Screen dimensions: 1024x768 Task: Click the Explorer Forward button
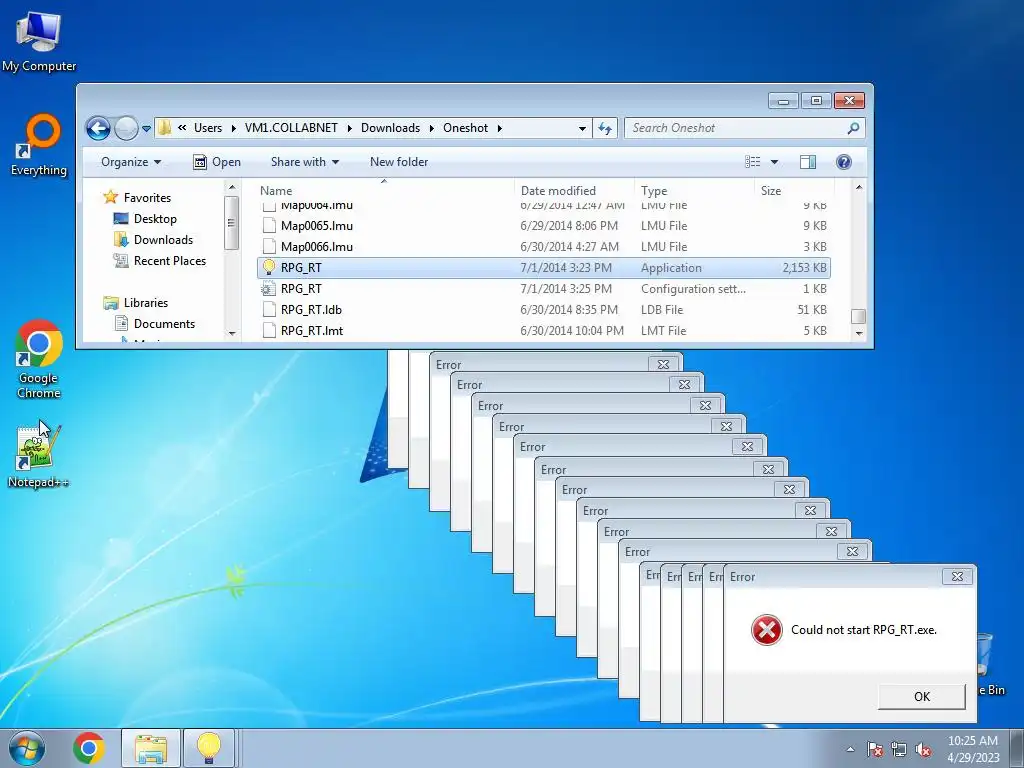click(126, 128)
